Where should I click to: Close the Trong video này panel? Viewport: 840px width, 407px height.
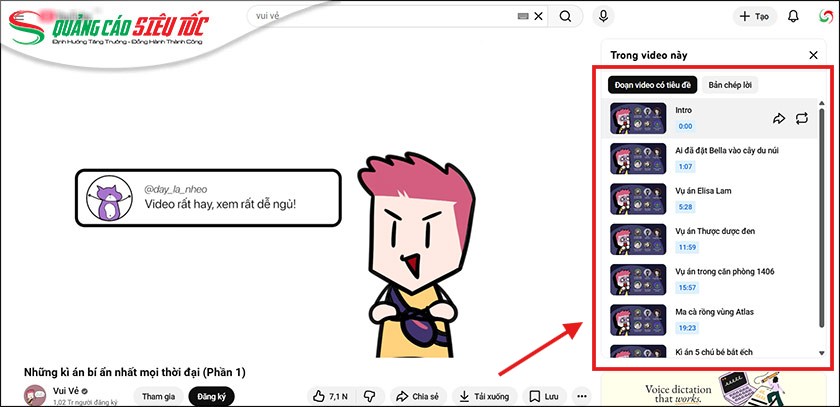[x=813, y=55]
